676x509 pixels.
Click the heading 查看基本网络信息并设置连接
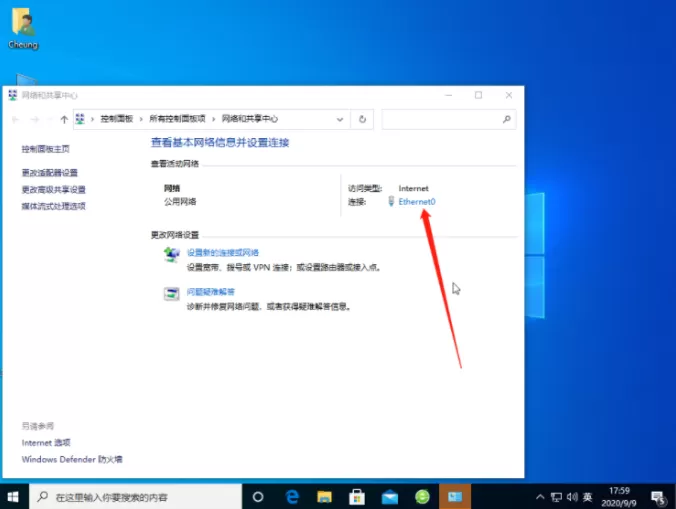[x=220, y=143]
